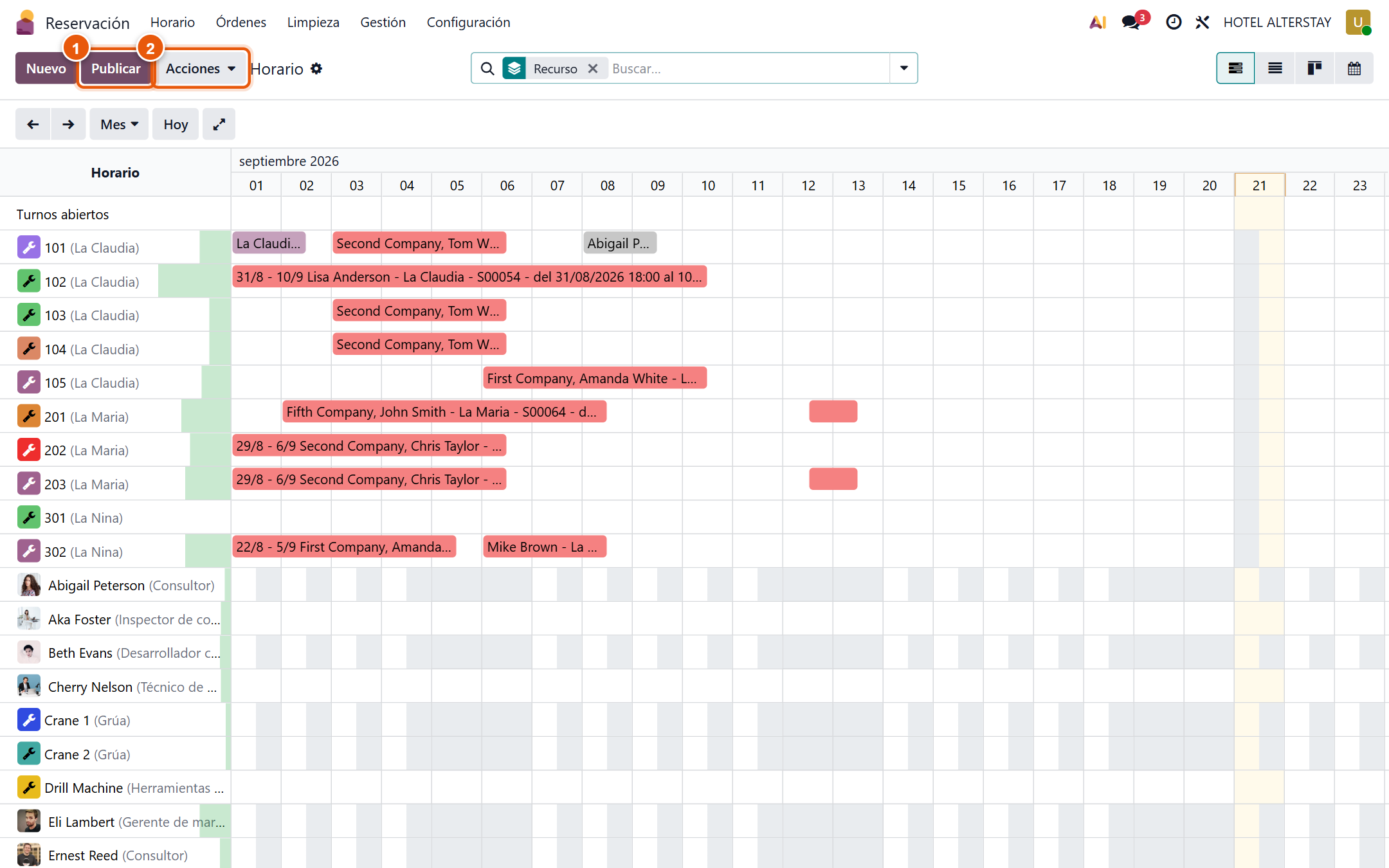Click the Crane 1 wrench icon
Image resolution: width=1389 pixels, height=868 pixels.
(29, 720)
